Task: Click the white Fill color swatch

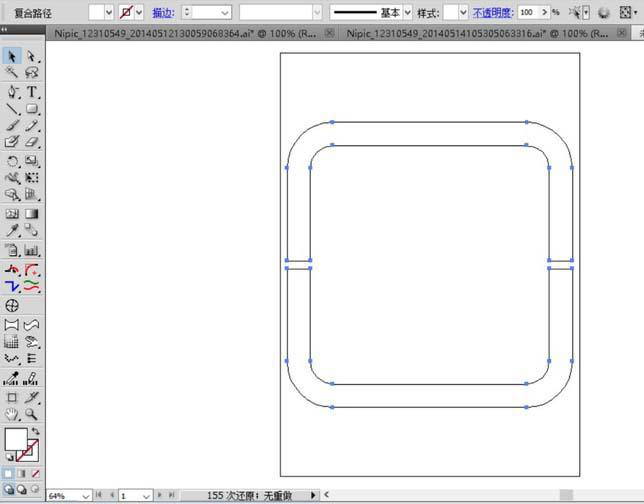Action: point(16,439)
